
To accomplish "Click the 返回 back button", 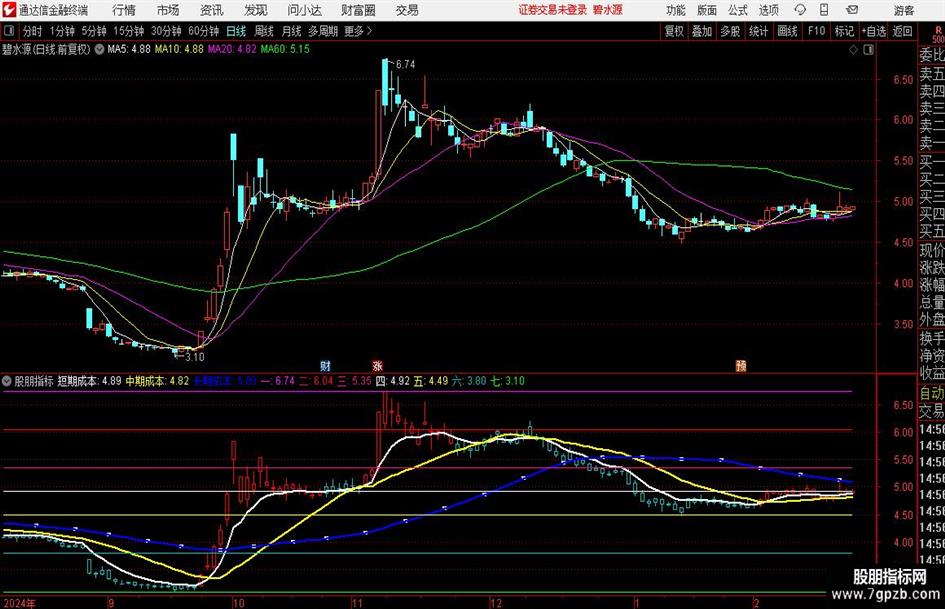I will point(902,31).
